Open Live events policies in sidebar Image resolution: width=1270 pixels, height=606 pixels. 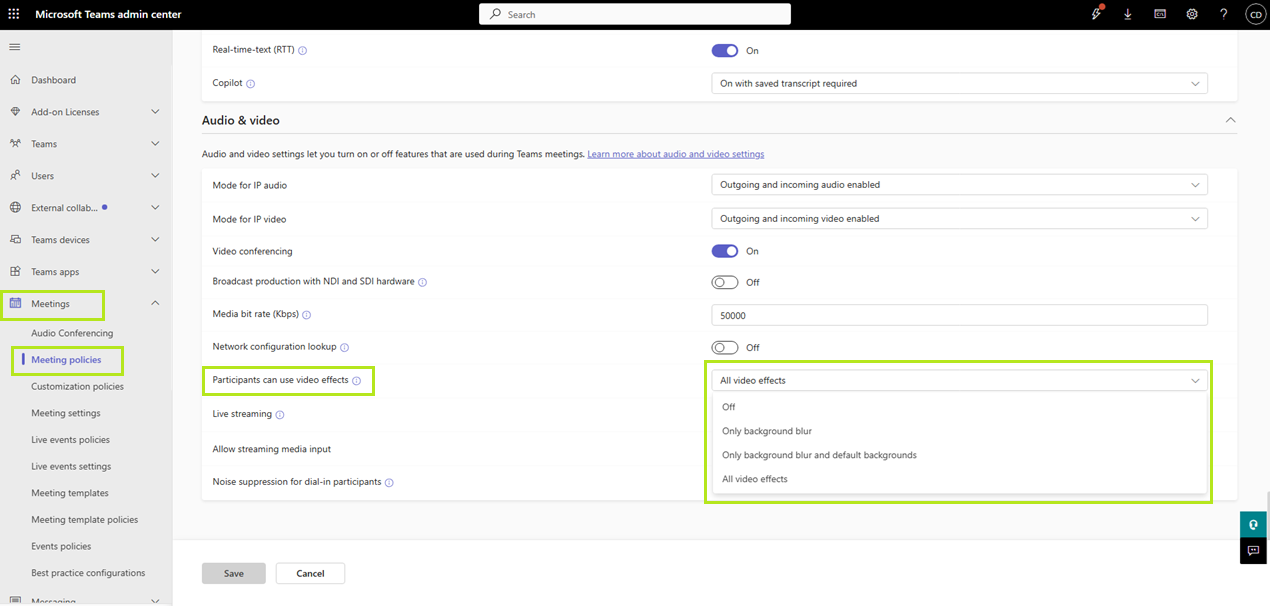(x=70, y=440)
